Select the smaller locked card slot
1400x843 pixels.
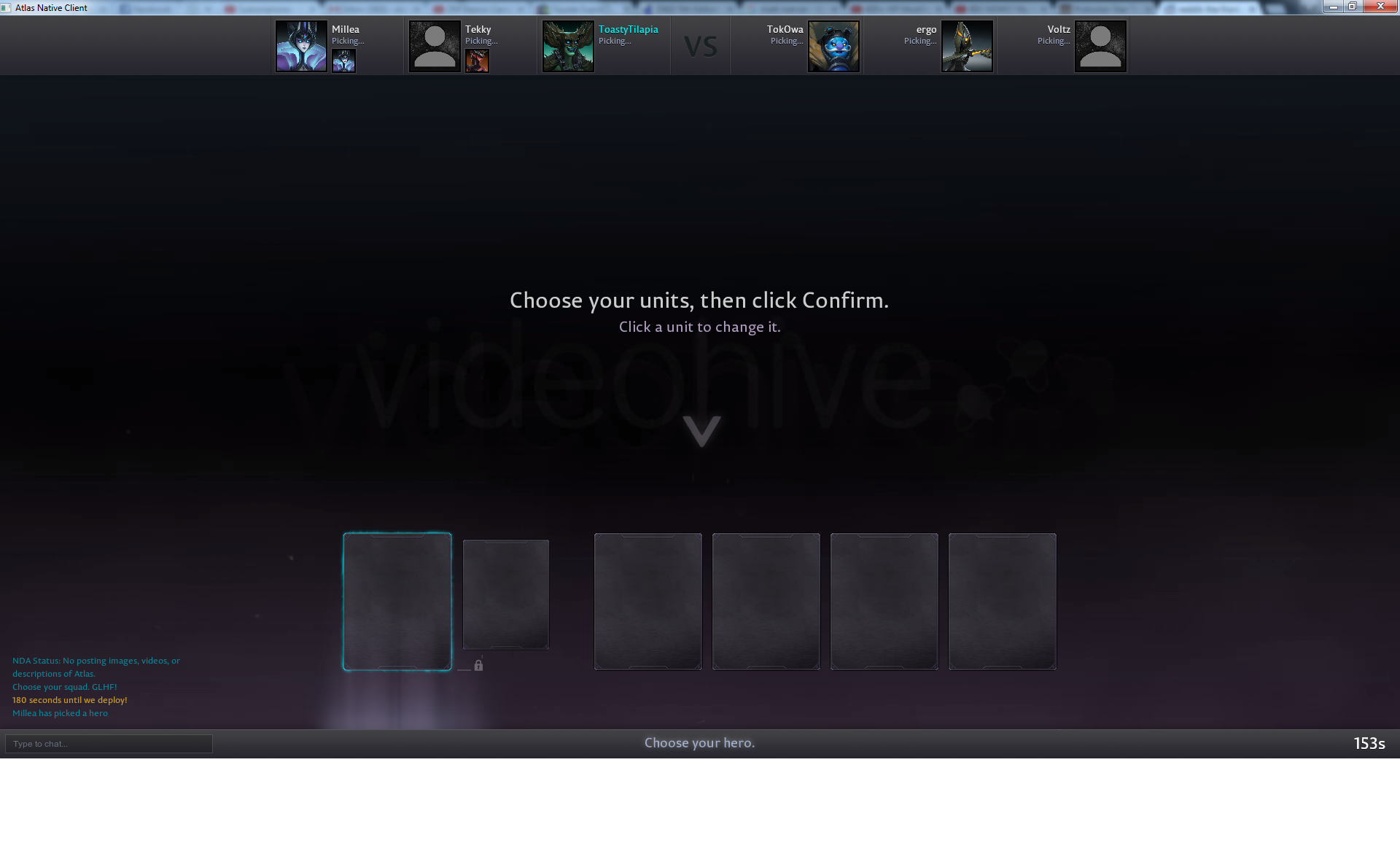(x=505, y=594)
